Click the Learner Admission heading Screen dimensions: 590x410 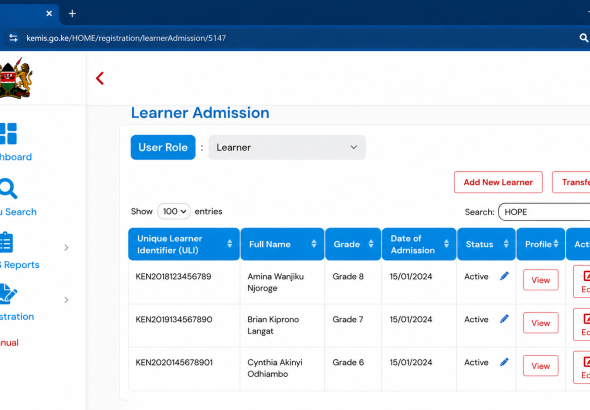click(200, 113)
